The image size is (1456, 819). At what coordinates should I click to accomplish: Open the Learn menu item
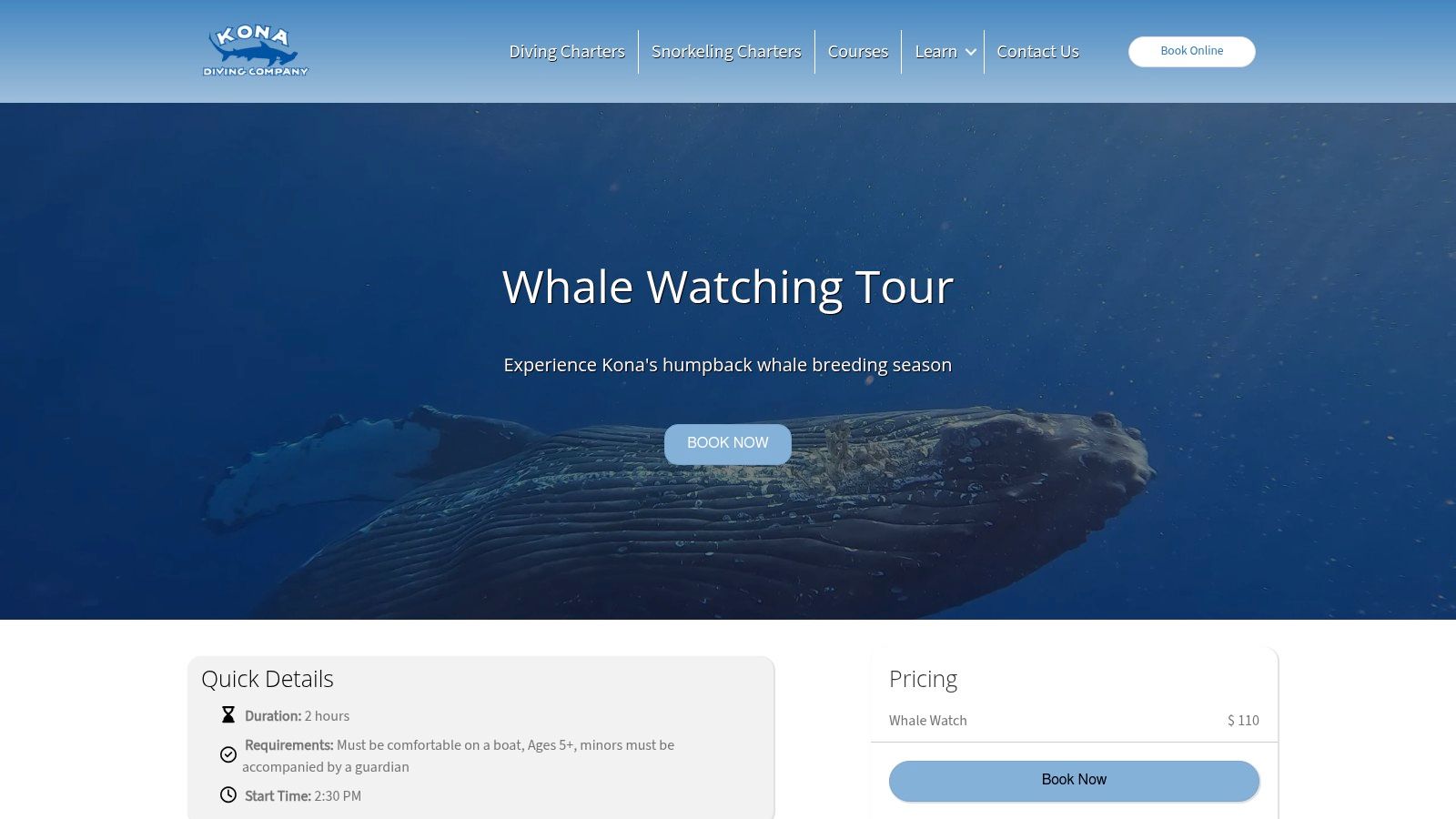(x=935, y=52)
